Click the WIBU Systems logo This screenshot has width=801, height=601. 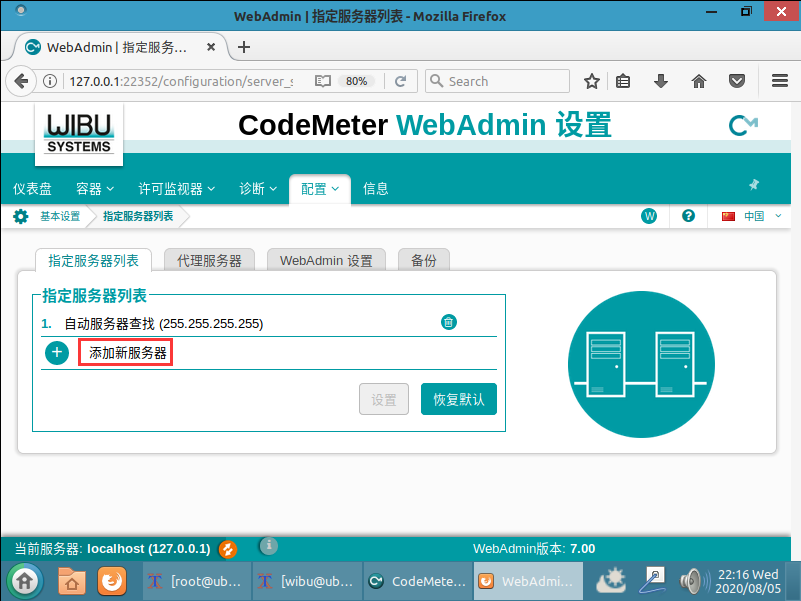(x=79, y=134)
